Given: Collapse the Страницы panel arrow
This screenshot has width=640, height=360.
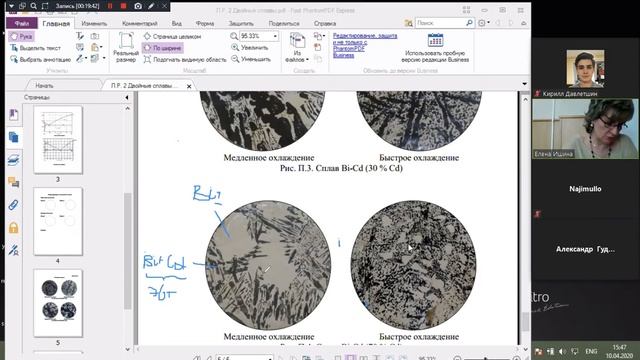Looking at the screenshot, I should (127, 98).
